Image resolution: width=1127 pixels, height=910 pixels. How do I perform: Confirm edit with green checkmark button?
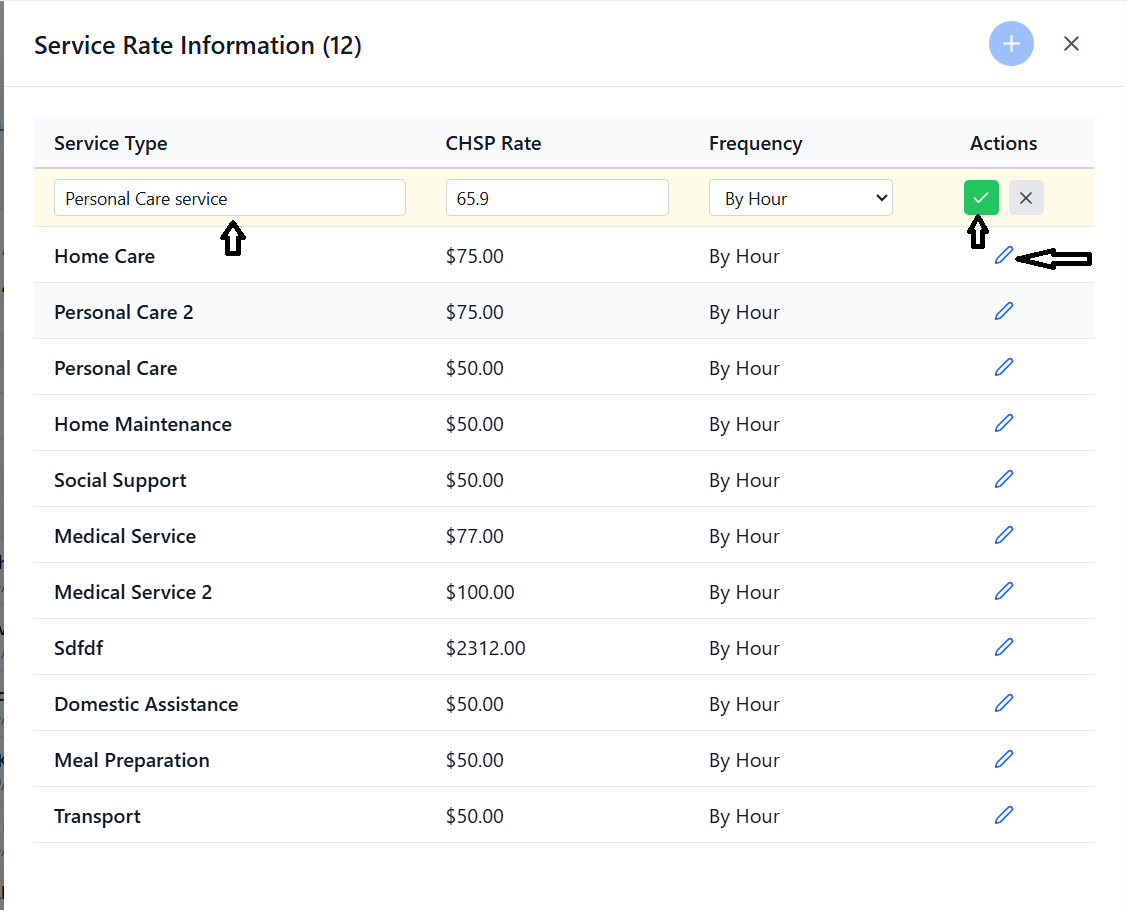coord(981,198)
